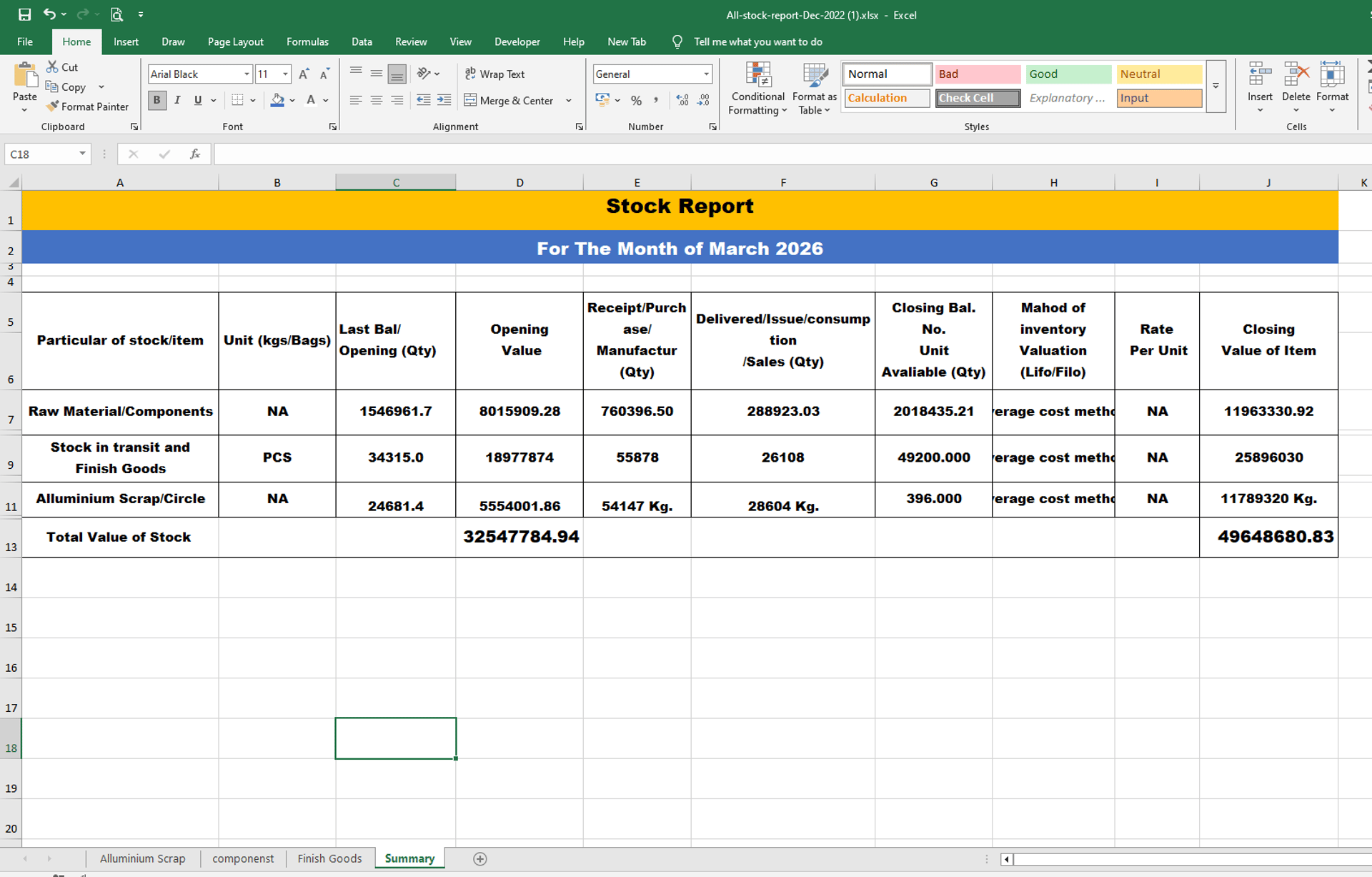The height and width of the screenshot is (877, 1372).
Task: Toggle Bold formatting
Action: point(156,100)
